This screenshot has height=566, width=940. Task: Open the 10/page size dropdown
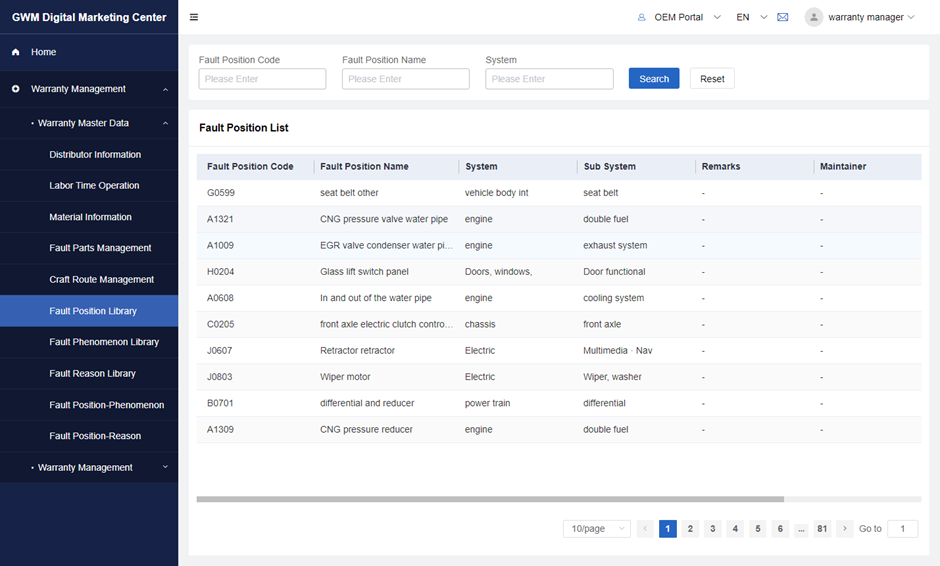(596, 528)
